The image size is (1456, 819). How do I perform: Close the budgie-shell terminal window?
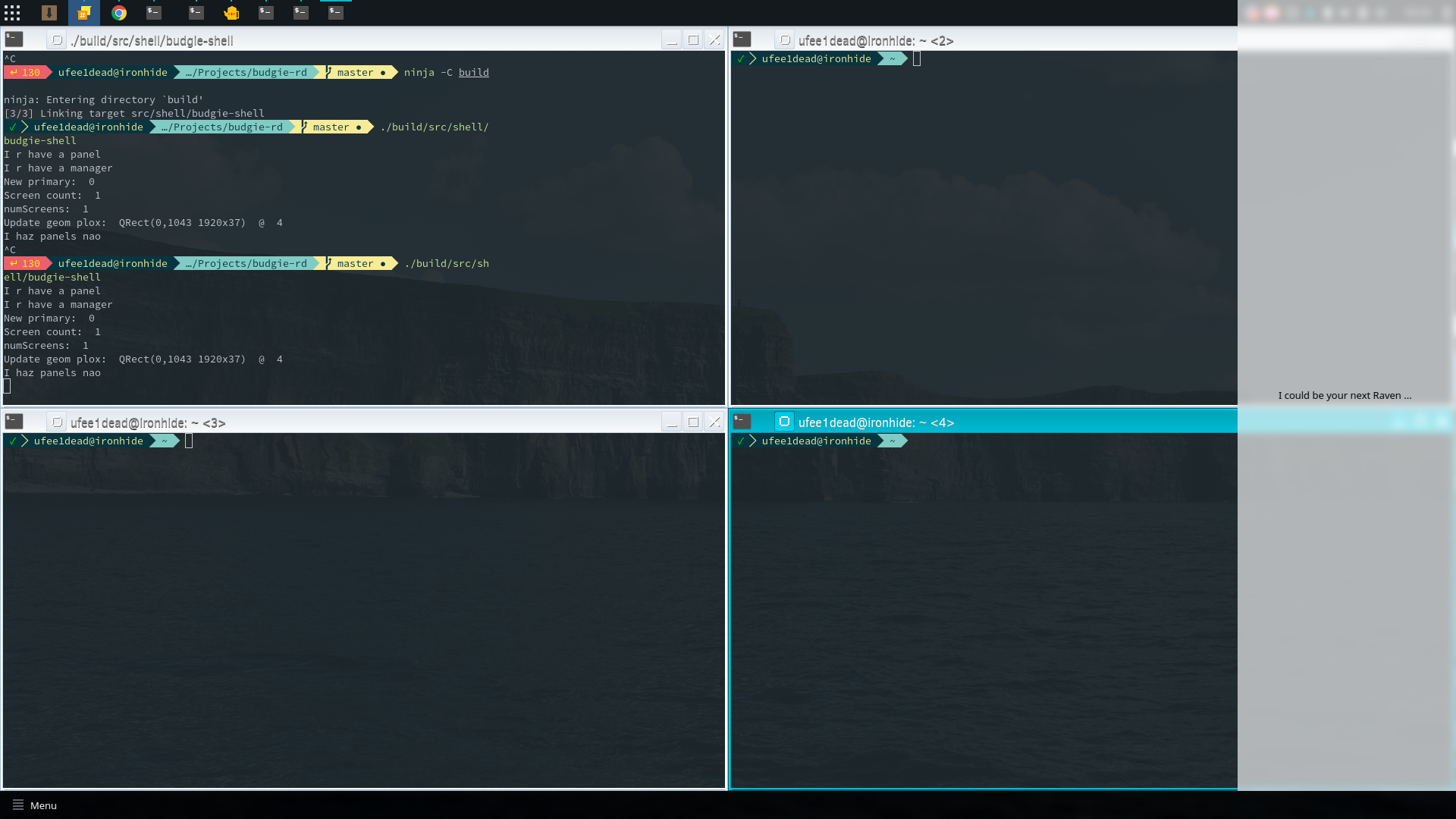click(x=714, y=40)
